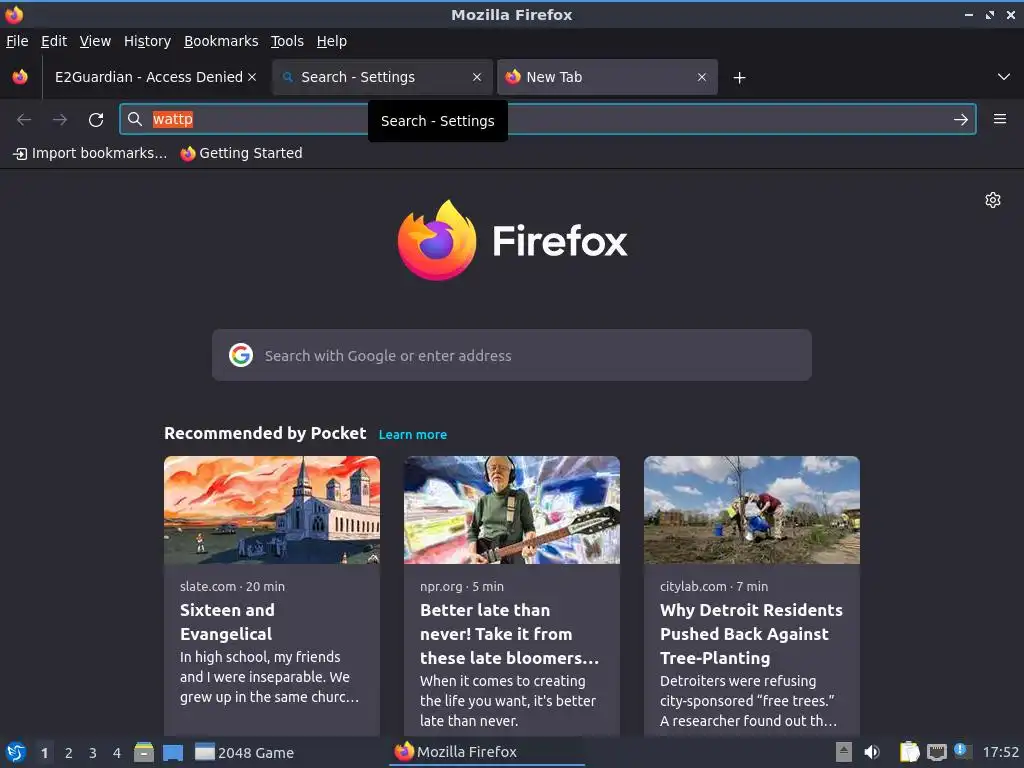Click the Firefox logo on the new tab page
Image resolution: width=1024 pixels, height=768 pixels.
coord(512,240)
